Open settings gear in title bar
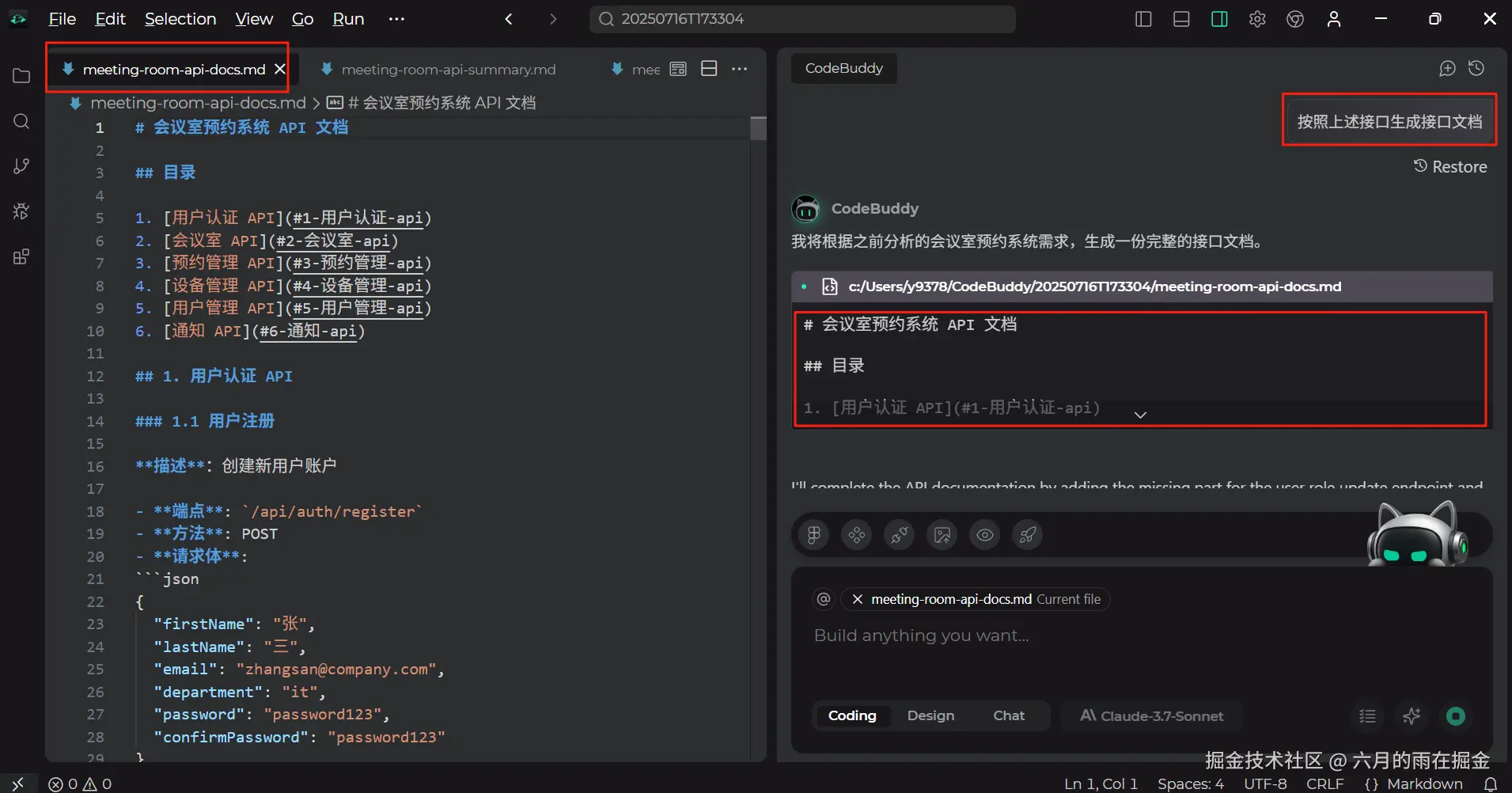 click(1257, 19)
